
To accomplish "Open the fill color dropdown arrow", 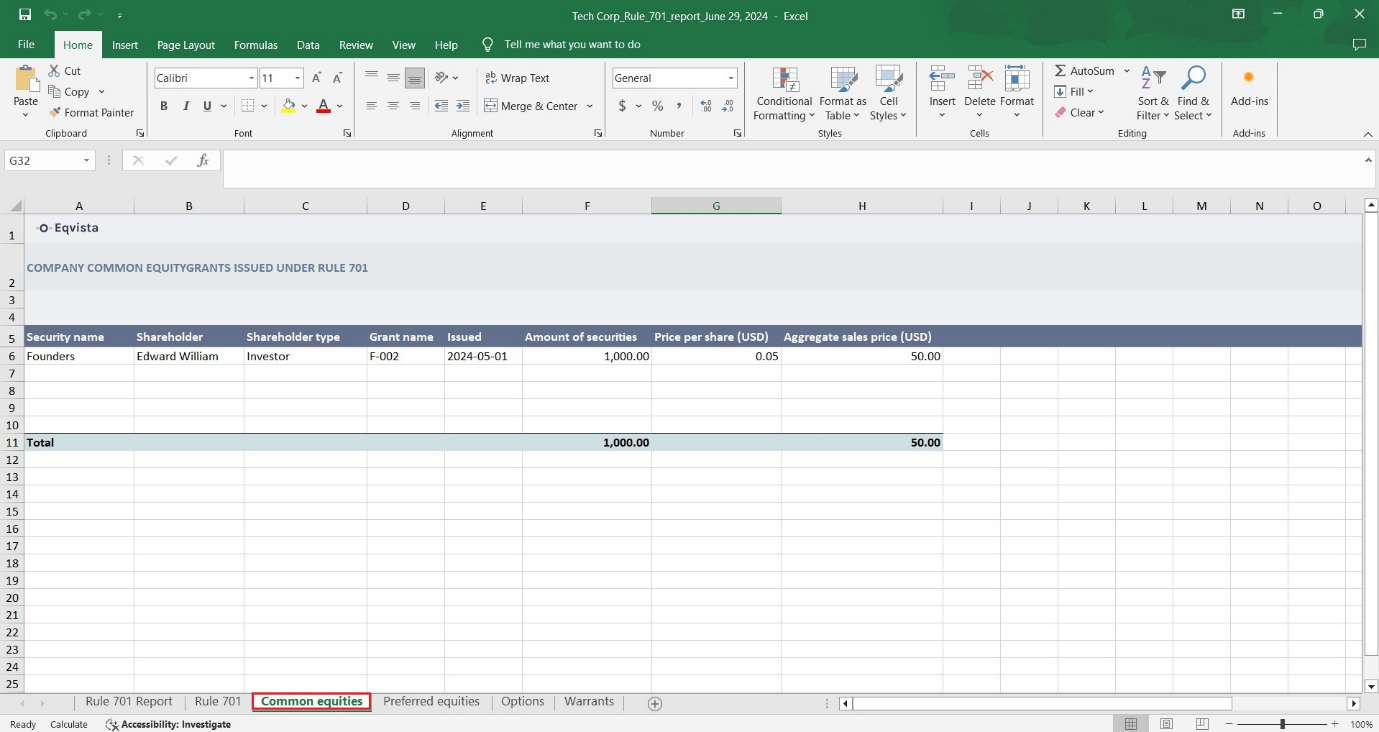I will [x=304, y=106].
